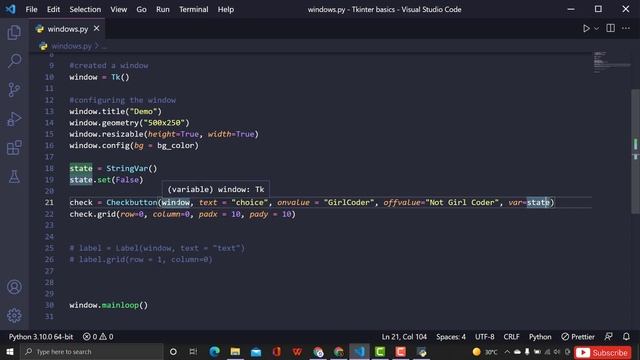Viewport: 640px width, 360px height.
Task: Click the Ln 21, Col 104 status
Action: click(404, 337)
